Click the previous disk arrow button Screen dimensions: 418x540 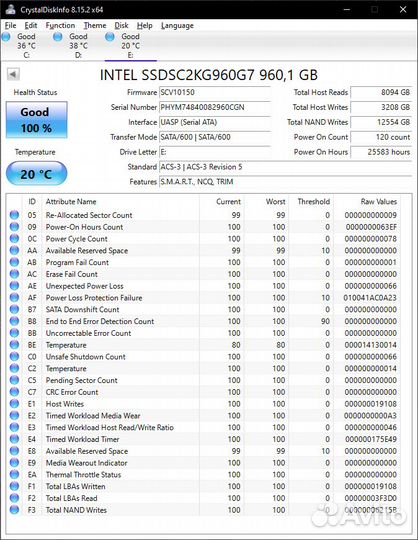pos(13,74)
